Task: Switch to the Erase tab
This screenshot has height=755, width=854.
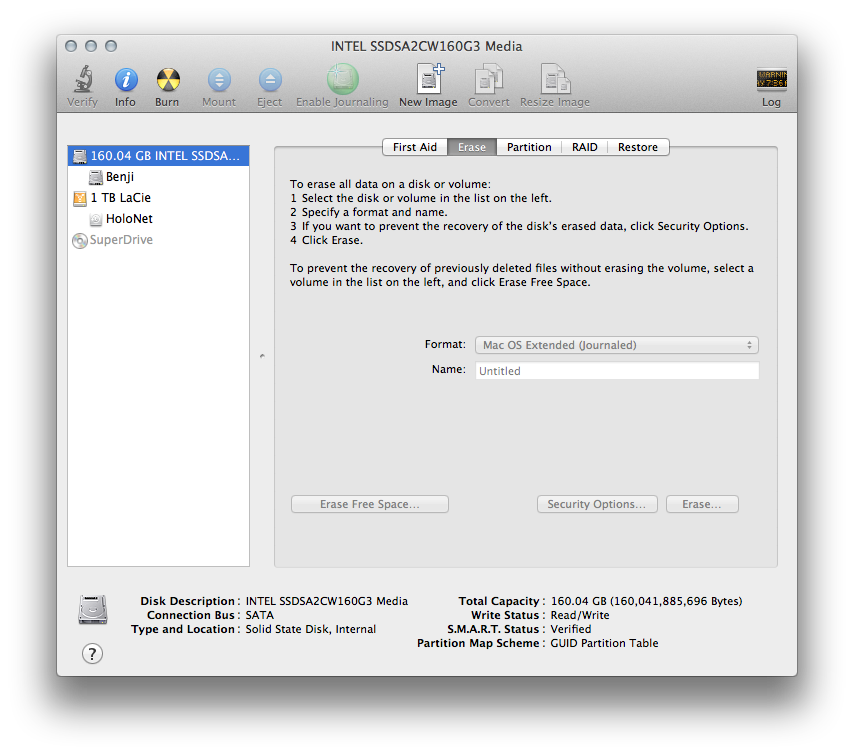Action: [x=472, y=147]
